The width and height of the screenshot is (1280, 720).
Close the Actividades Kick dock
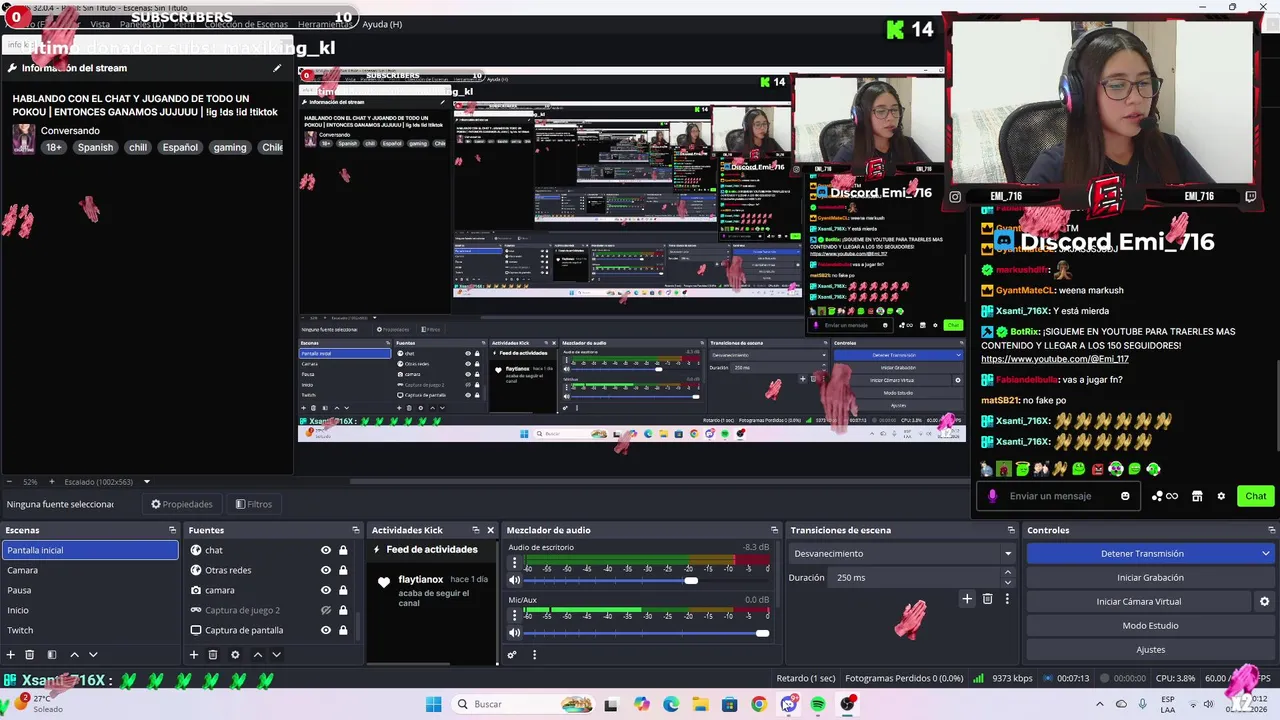point(490,530)
